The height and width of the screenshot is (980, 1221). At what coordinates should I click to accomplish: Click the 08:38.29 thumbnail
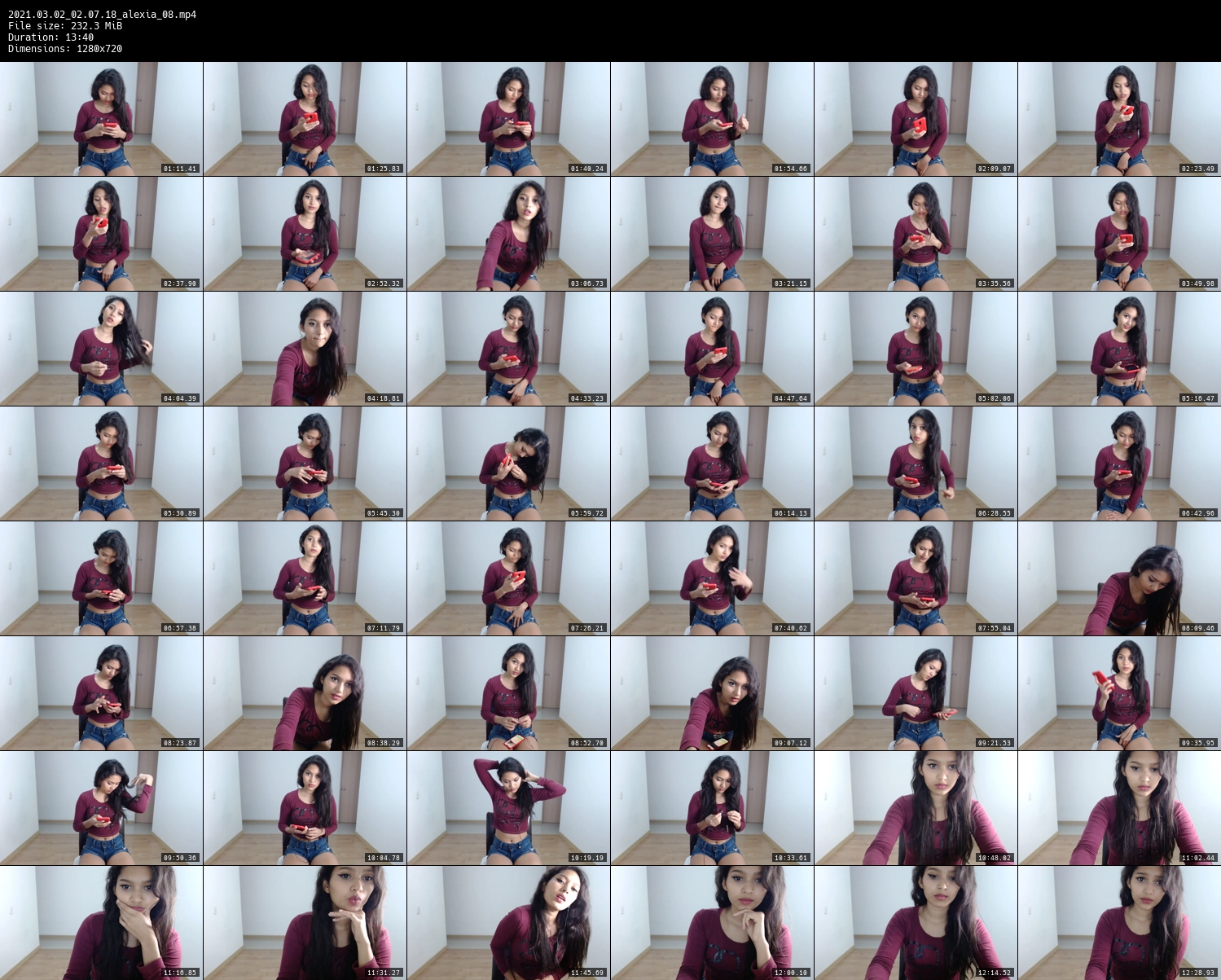305,693
